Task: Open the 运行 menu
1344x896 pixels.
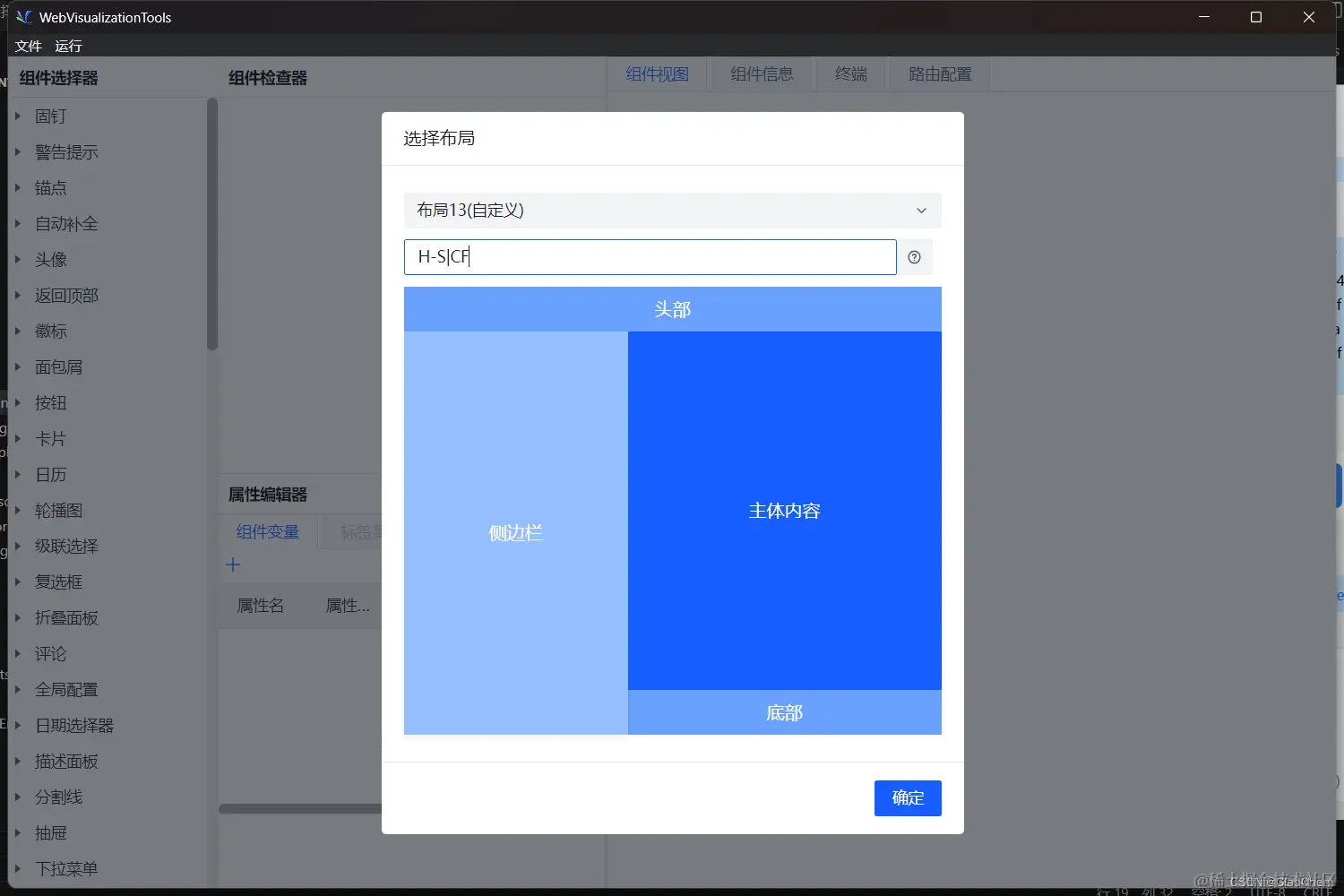Action: (x=68, y=46)
